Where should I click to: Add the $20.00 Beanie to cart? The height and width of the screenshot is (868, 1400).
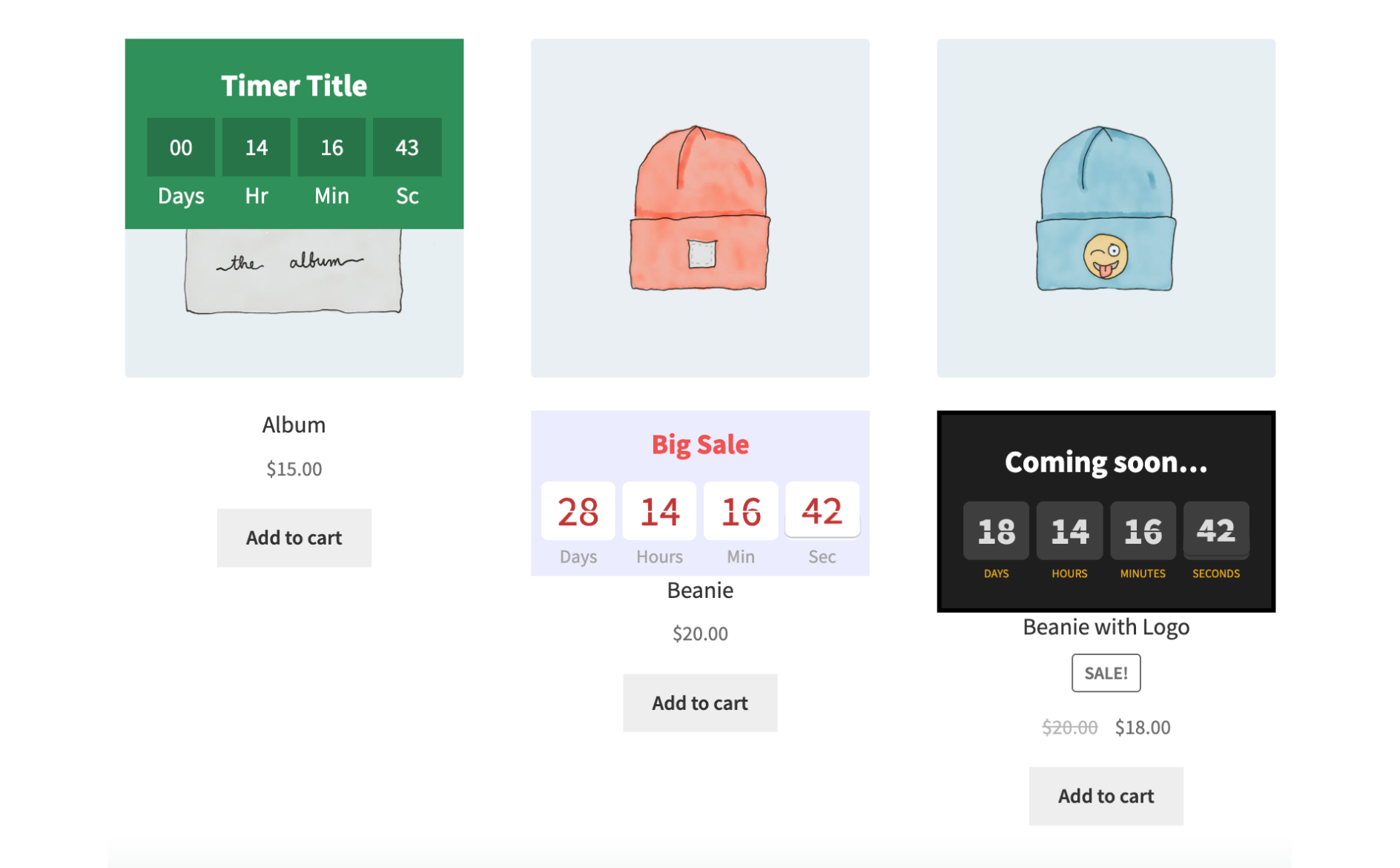(699, 703)
